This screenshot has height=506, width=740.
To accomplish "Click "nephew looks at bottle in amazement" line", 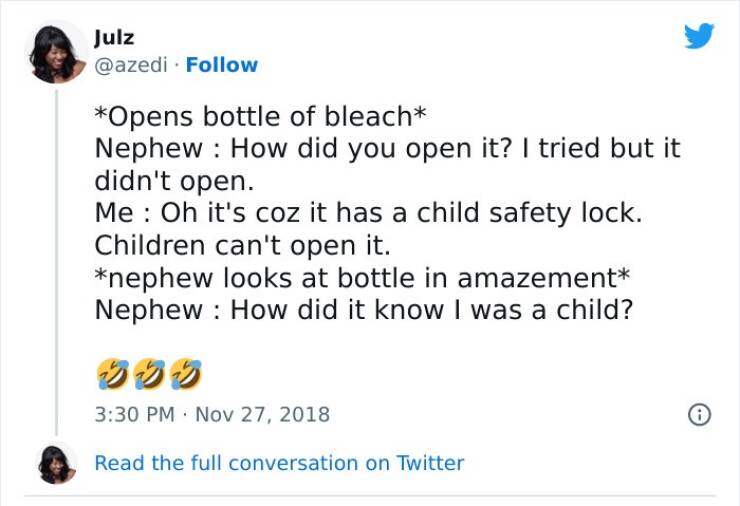I will click(364, 277).
